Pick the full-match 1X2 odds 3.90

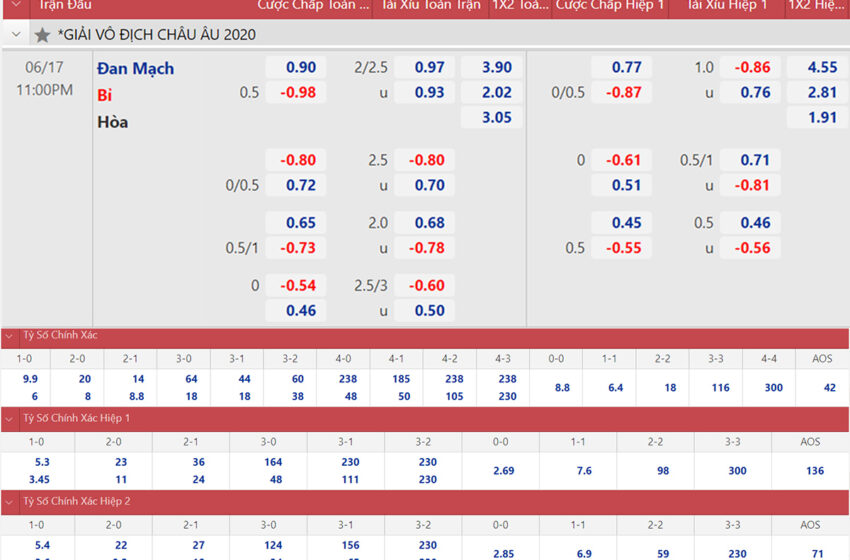pos(496,68)
